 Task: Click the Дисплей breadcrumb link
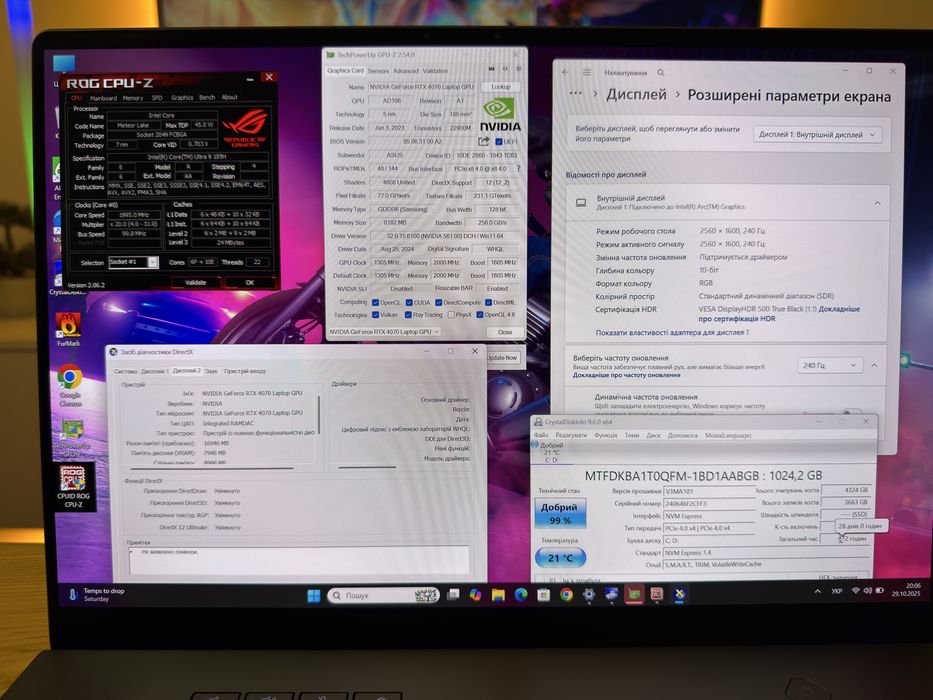(636, 95)
